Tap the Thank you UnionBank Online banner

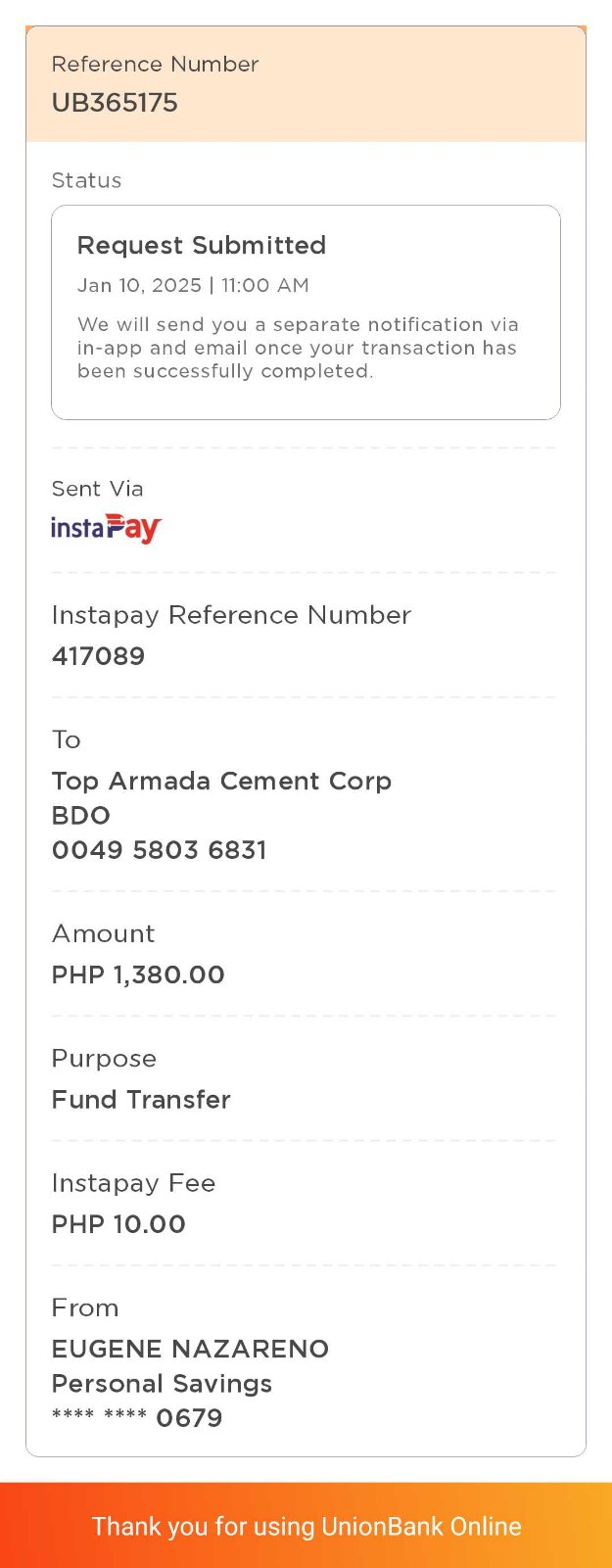click(306, 1526)
